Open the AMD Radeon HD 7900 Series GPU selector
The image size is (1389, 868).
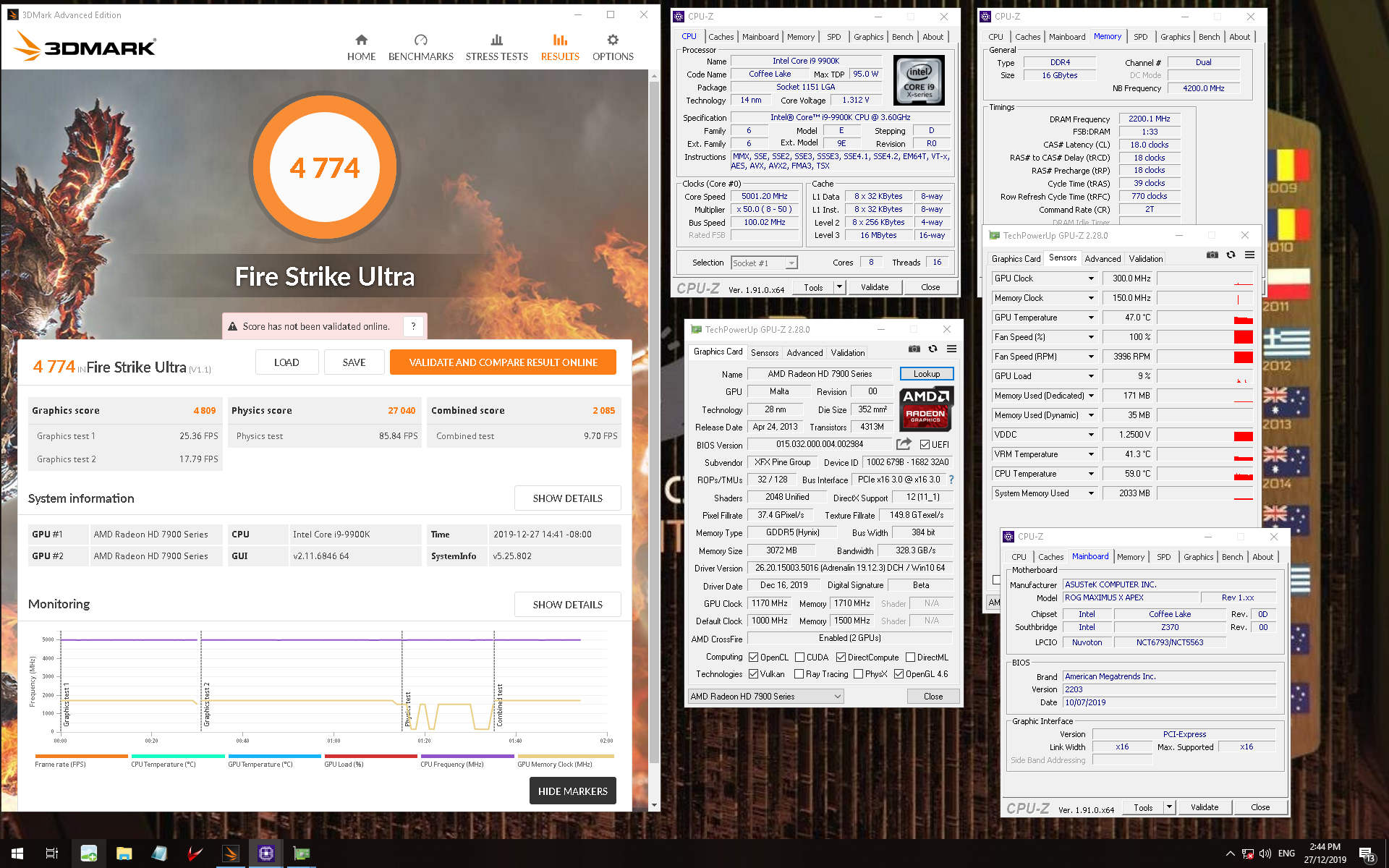coord(766,697)
